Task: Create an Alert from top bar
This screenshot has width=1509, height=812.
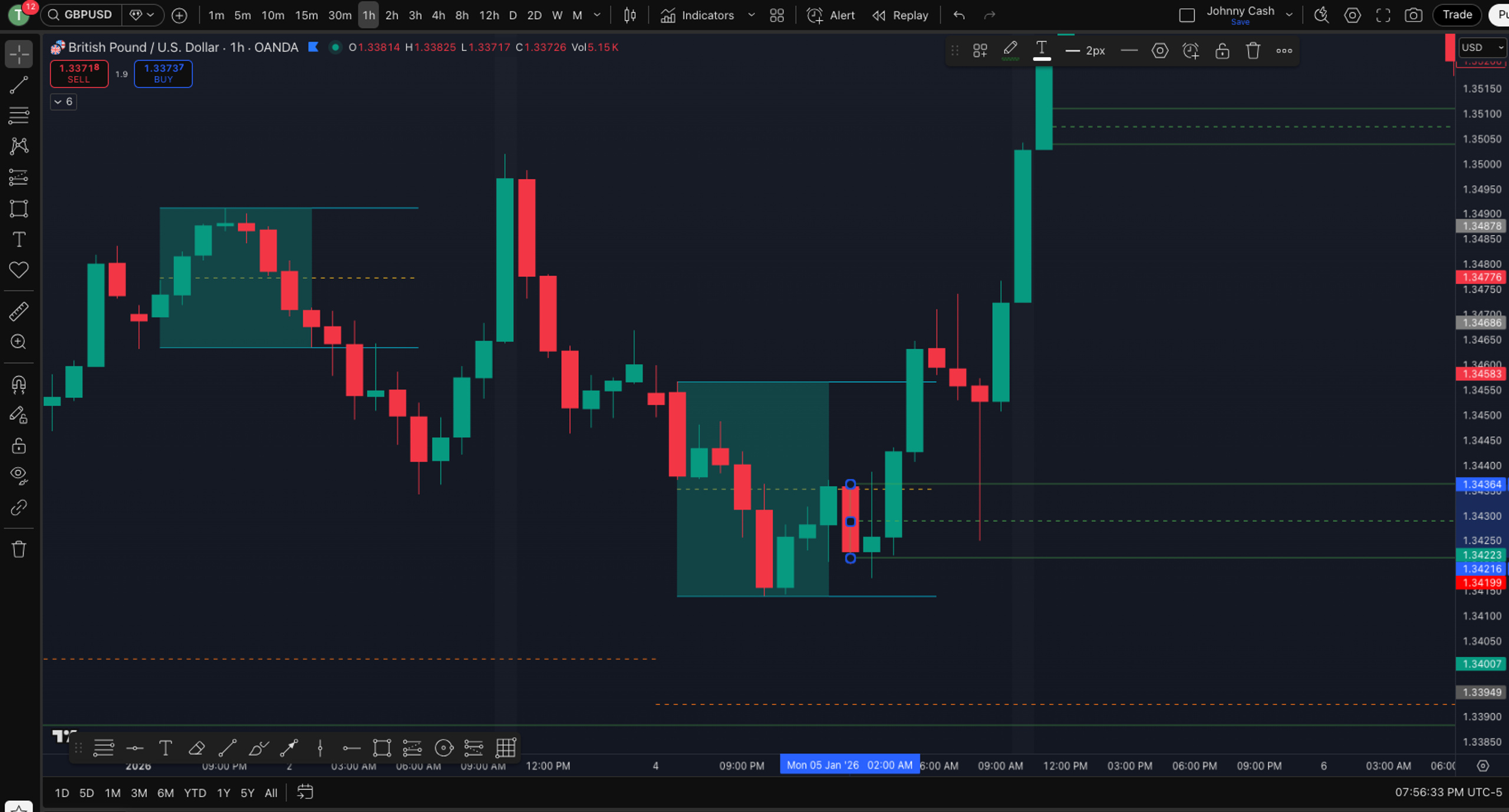Action: click(831, 15)
